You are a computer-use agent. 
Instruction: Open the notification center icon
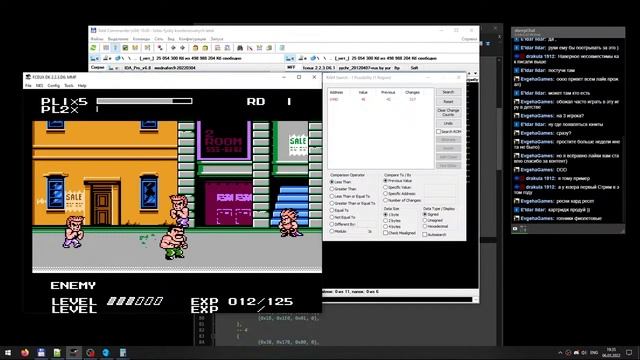tap(629, 353)
